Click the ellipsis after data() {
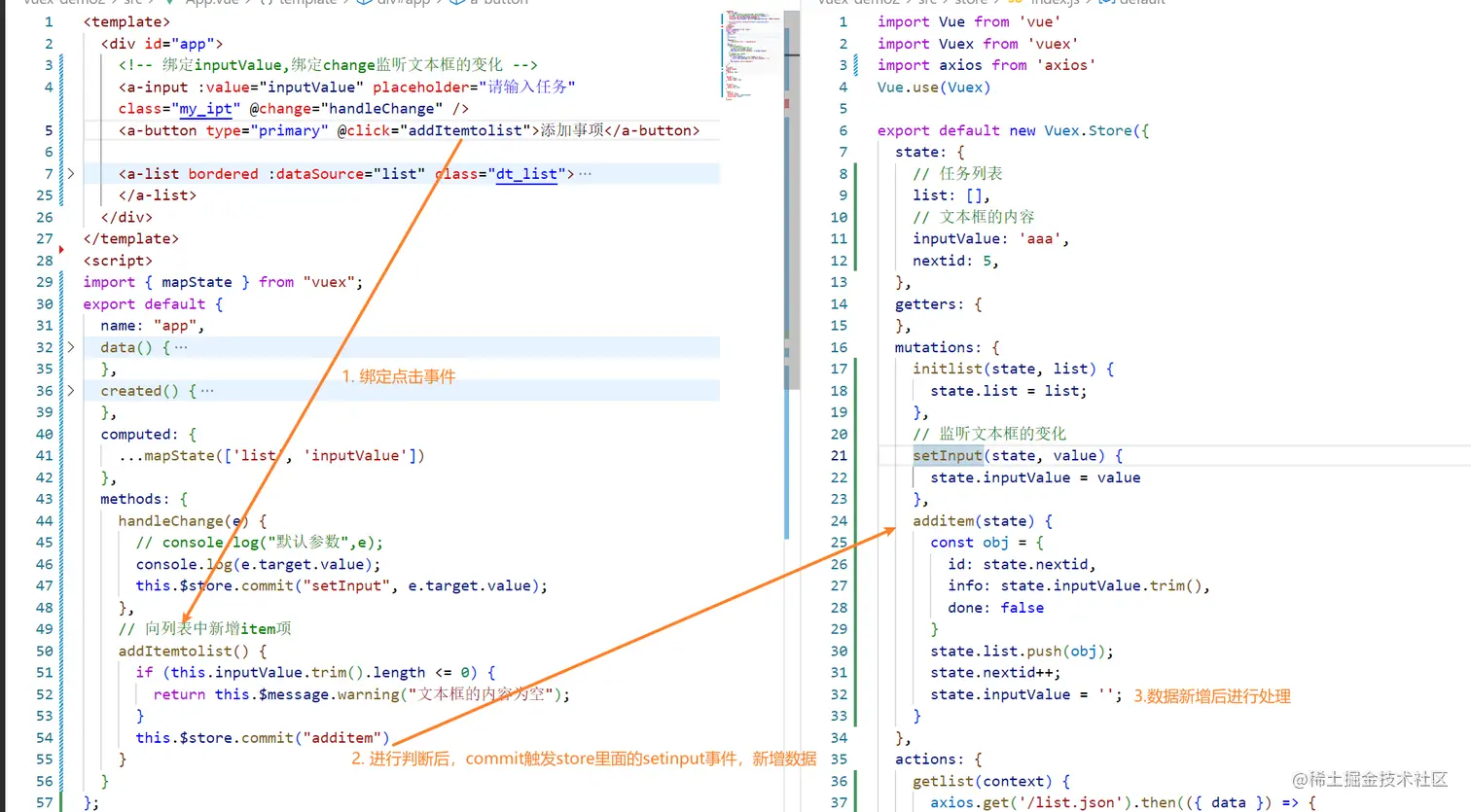 pos(181,347)
